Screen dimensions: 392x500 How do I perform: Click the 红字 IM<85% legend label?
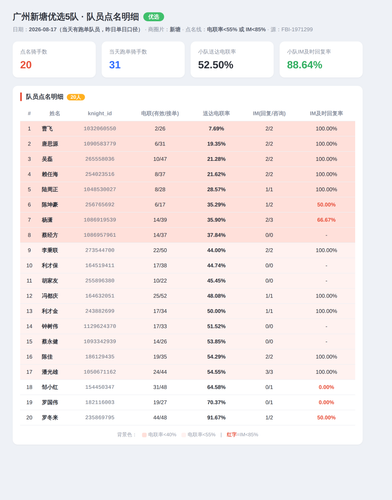coord(242,435)
